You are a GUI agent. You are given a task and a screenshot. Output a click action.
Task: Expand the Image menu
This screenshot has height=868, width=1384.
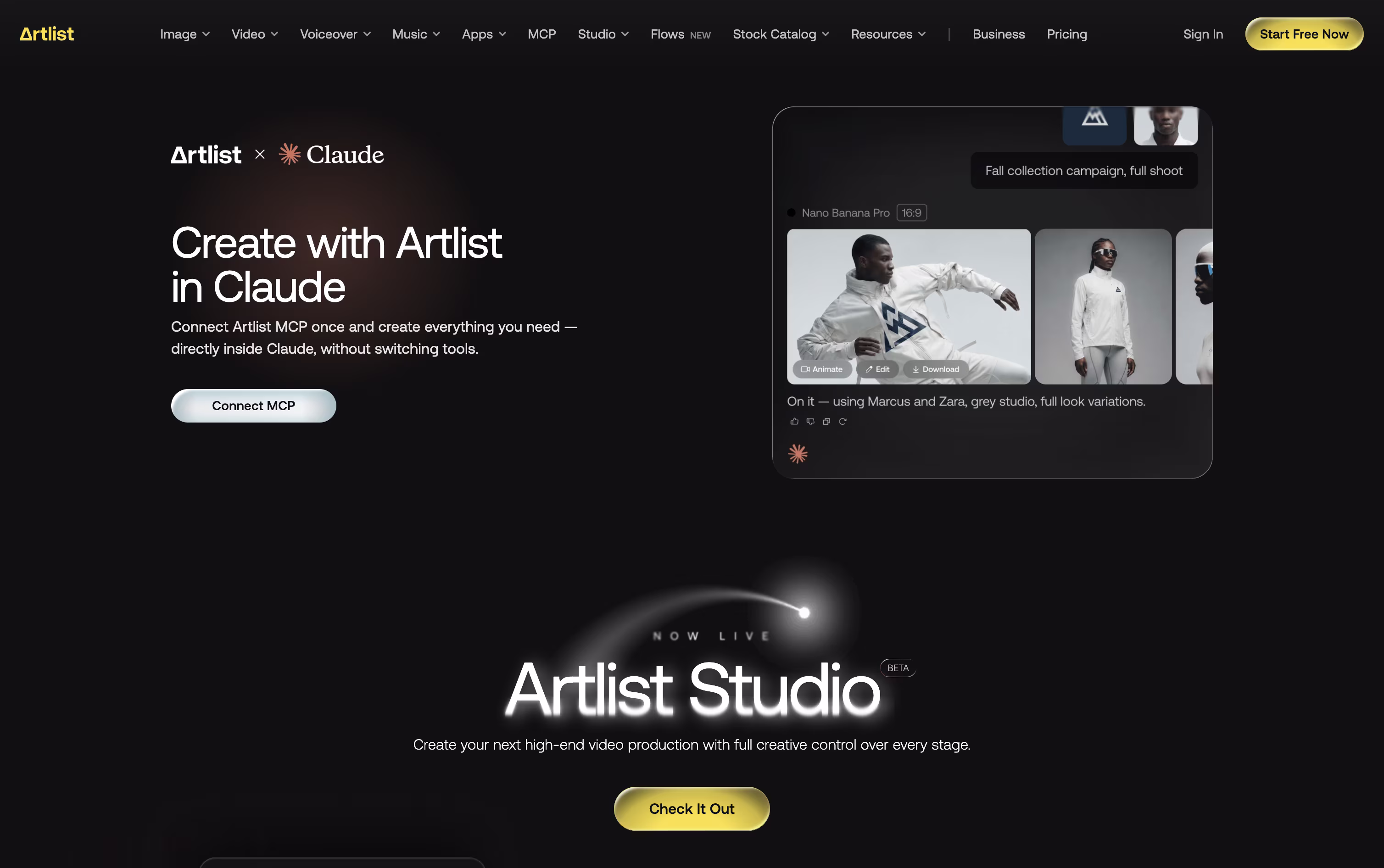[x=185, y=34]
